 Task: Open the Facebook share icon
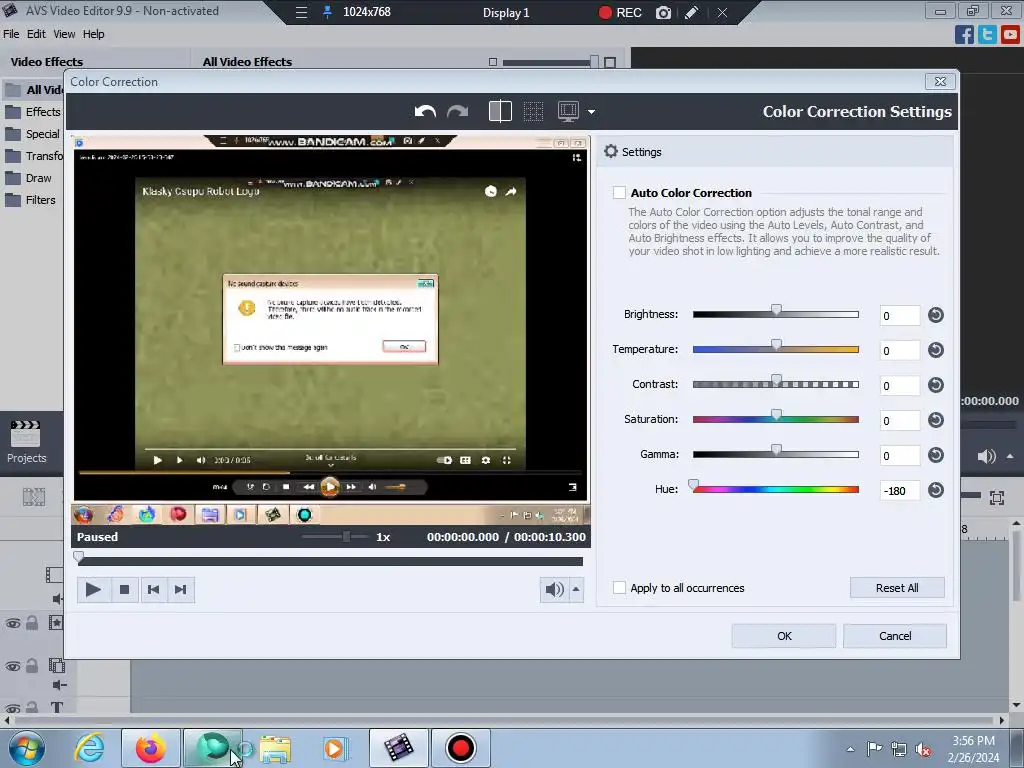point(964,35)
